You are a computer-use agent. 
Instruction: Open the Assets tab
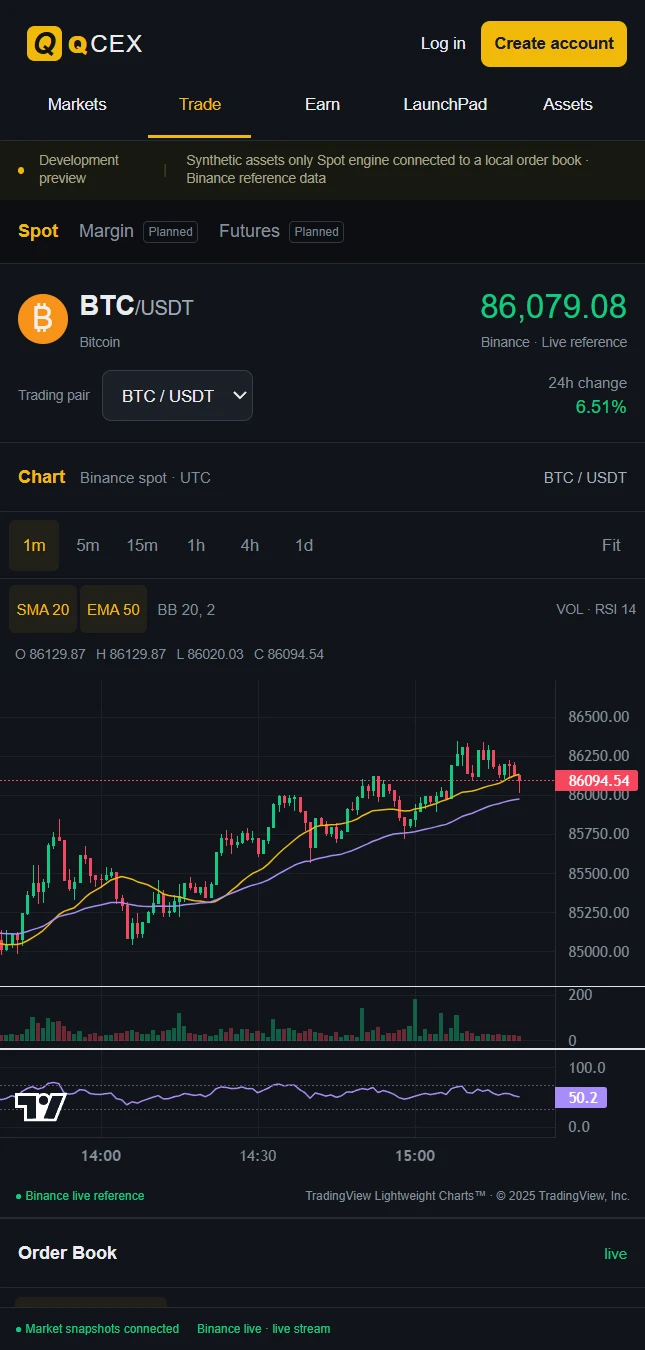(568, 104)
